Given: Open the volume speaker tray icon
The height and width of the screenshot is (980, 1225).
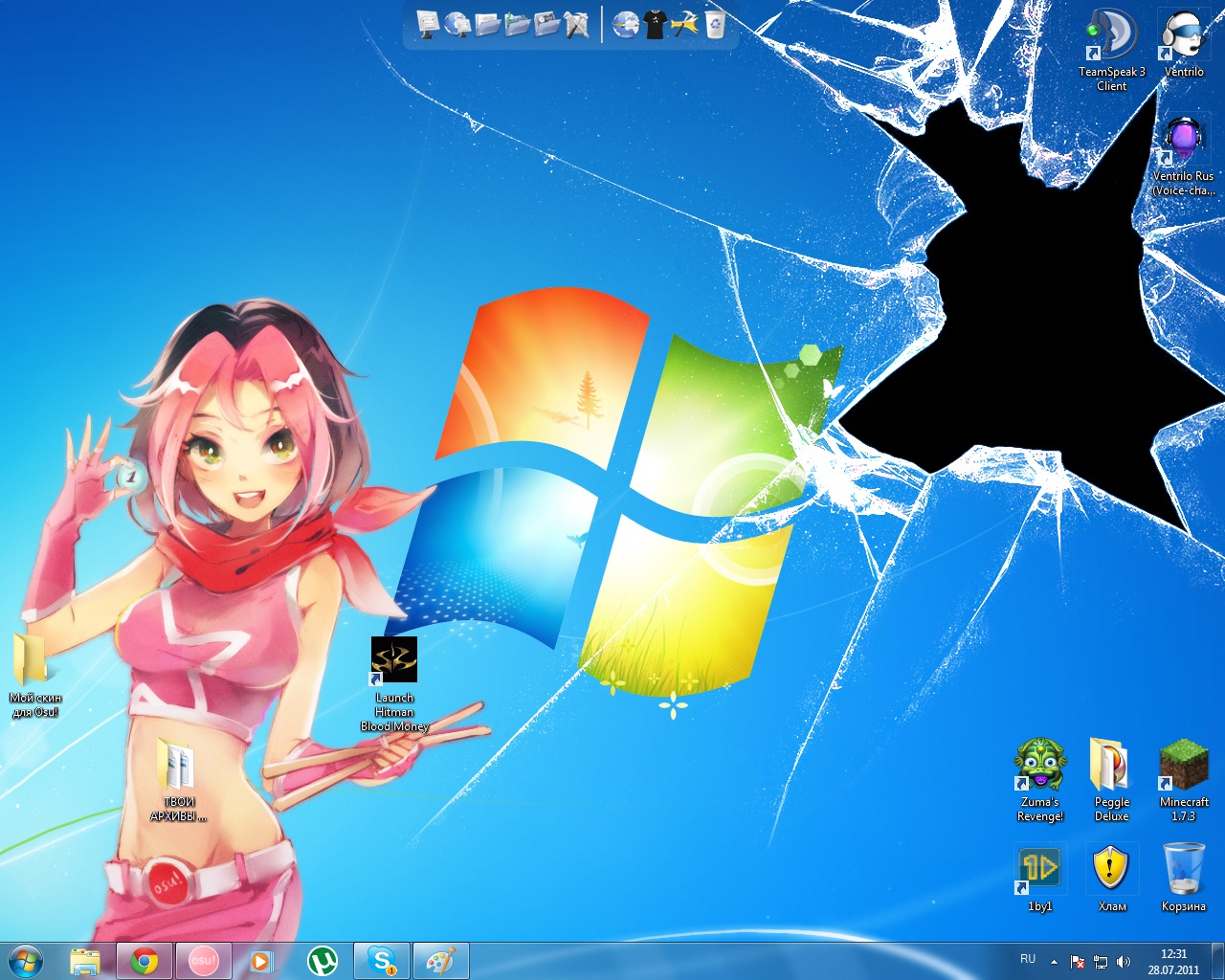Looking at the screenshot, I should pyautogui.click(x=1123, y=962).
